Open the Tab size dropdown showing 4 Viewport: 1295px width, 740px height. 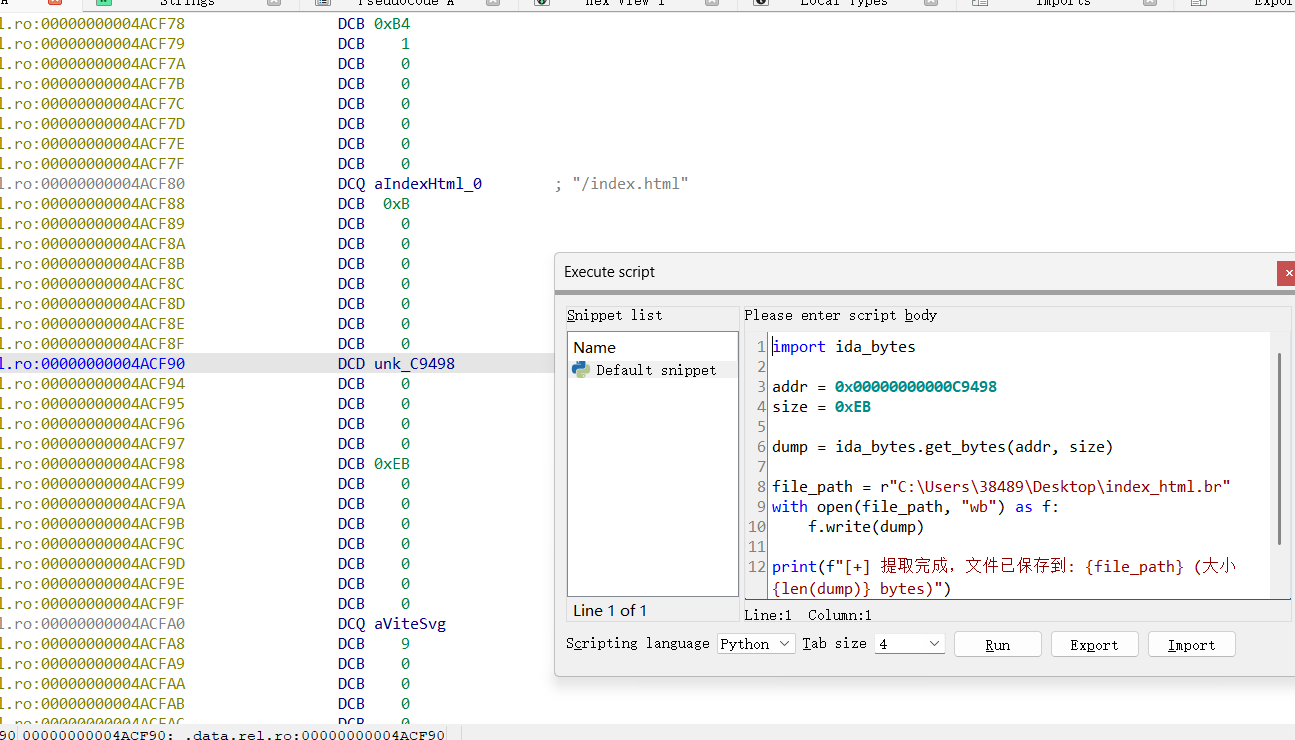click(909, 644)
